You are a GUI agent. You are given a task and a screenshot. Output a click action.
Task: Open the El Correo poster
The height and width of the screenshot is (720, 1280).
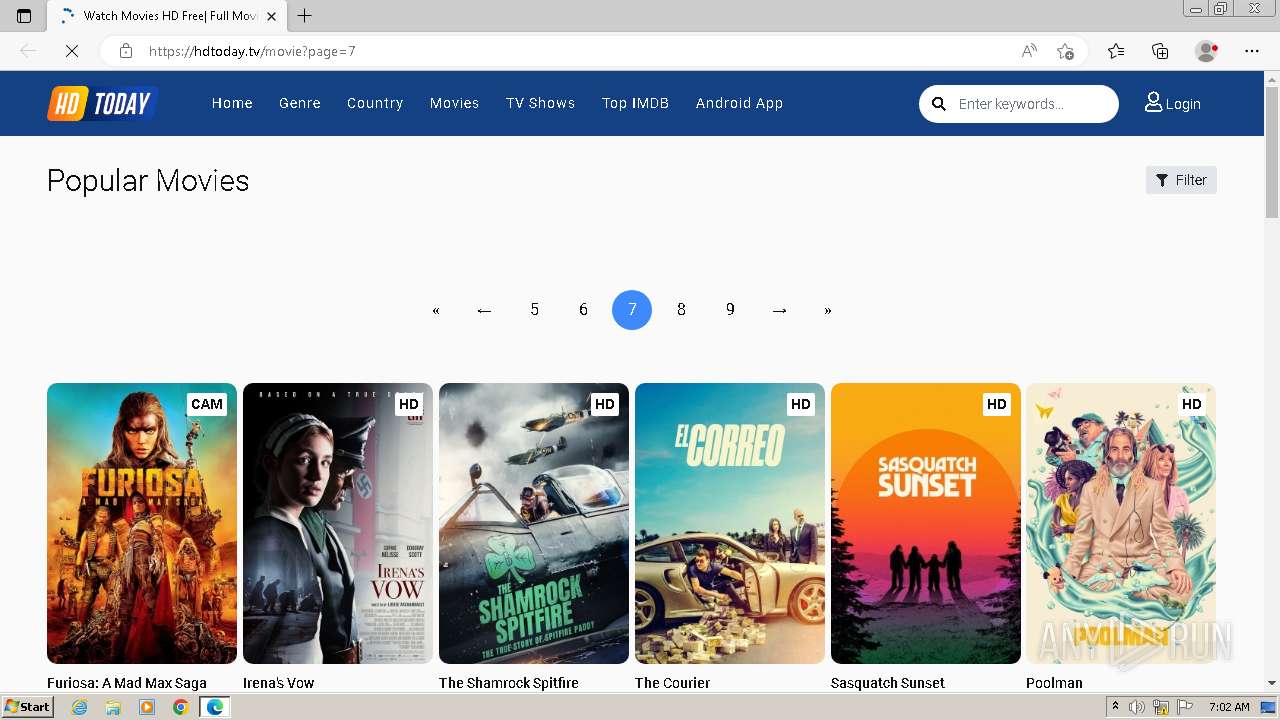730,523
